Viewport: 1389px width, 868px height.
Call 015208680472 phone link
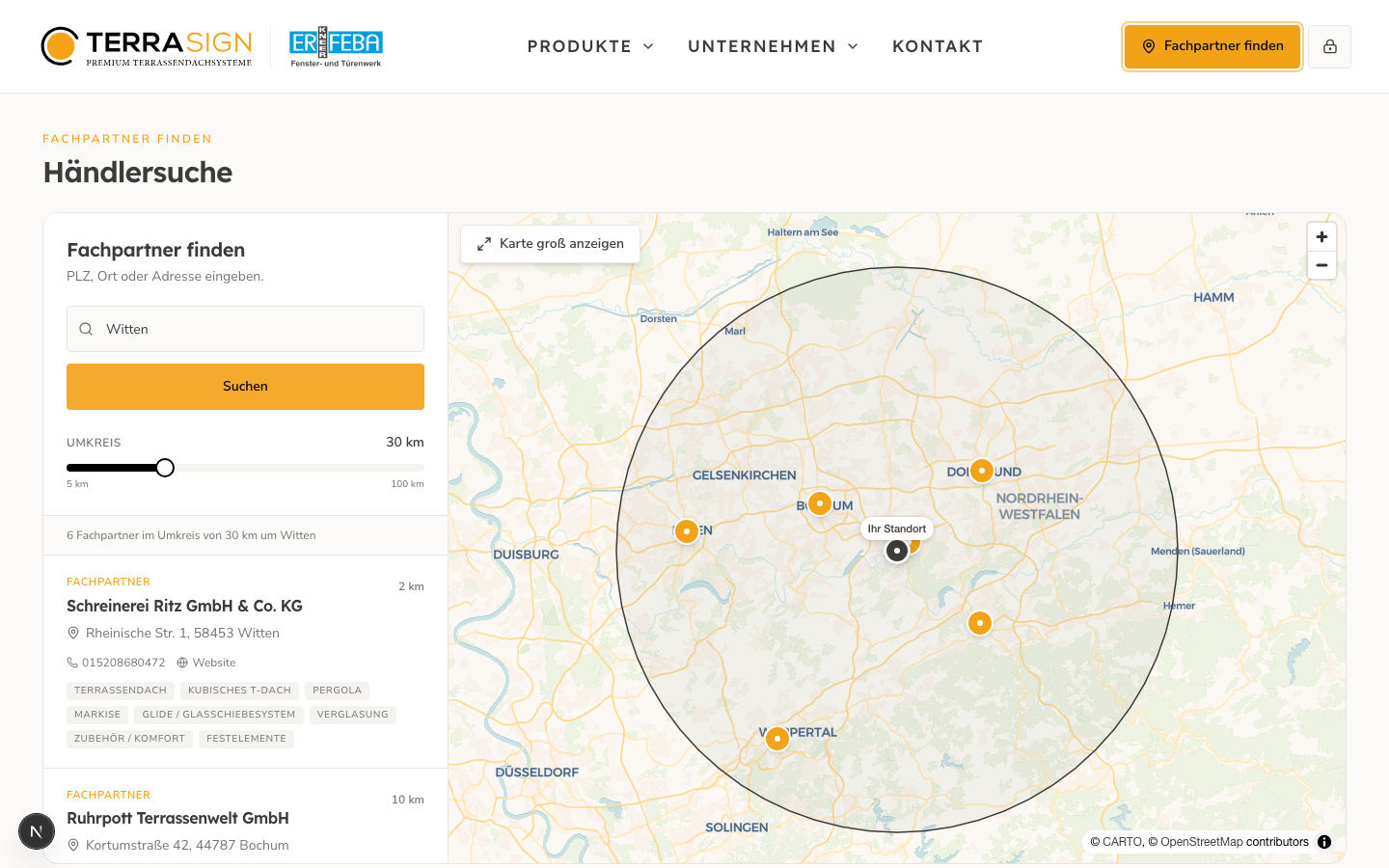116,663
